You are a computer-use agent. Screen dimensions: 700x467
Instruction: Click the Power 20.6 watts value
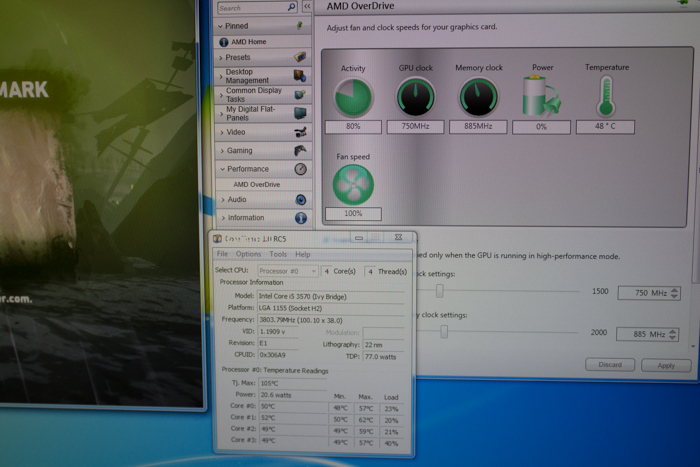coord(292,395)
